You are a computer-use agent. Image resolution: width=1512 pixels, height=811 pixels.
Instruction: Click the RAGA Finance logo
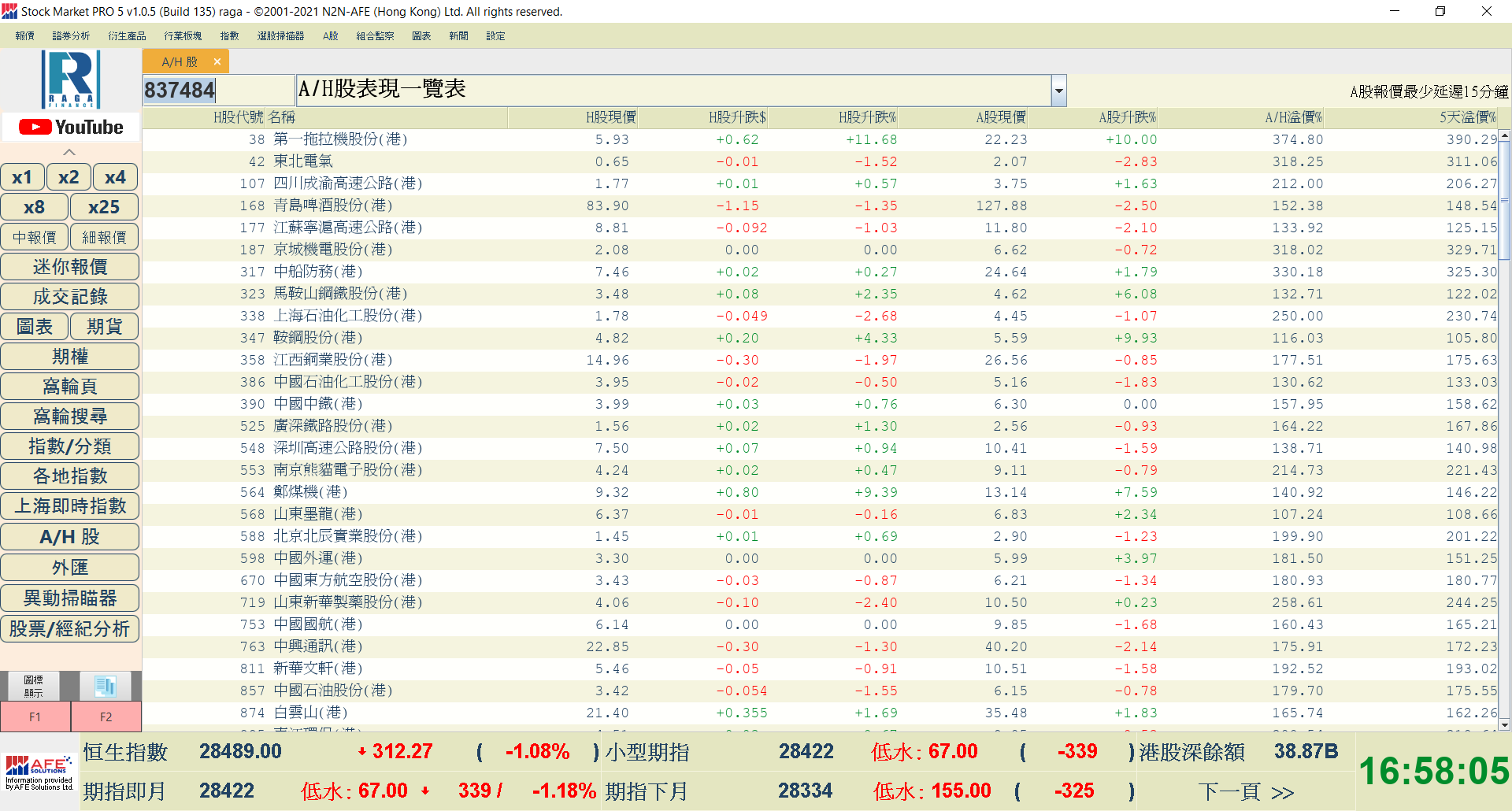pyautogui.click(x=71, y=80)
